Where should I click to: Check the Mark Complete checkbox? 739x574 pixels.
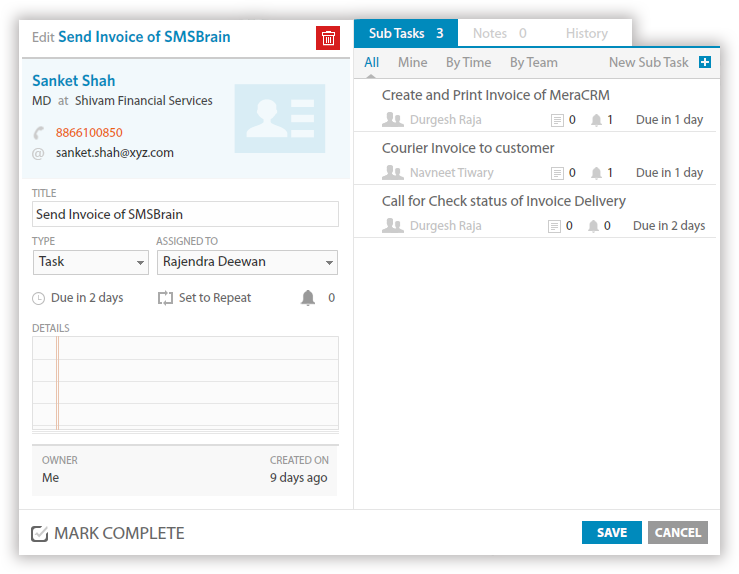[40, 533]
